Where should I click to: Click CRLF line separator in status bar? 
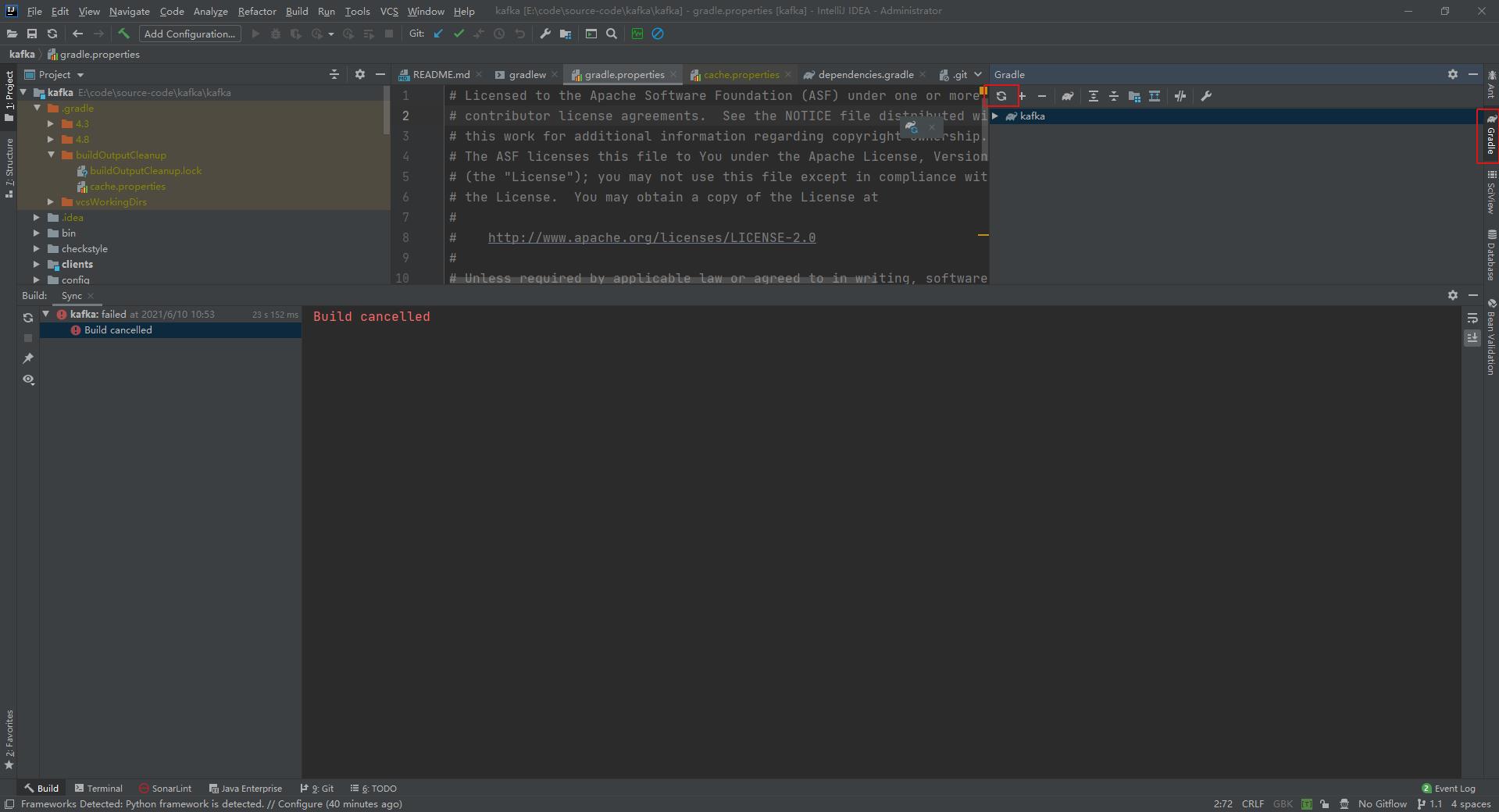coord(1253,803)
